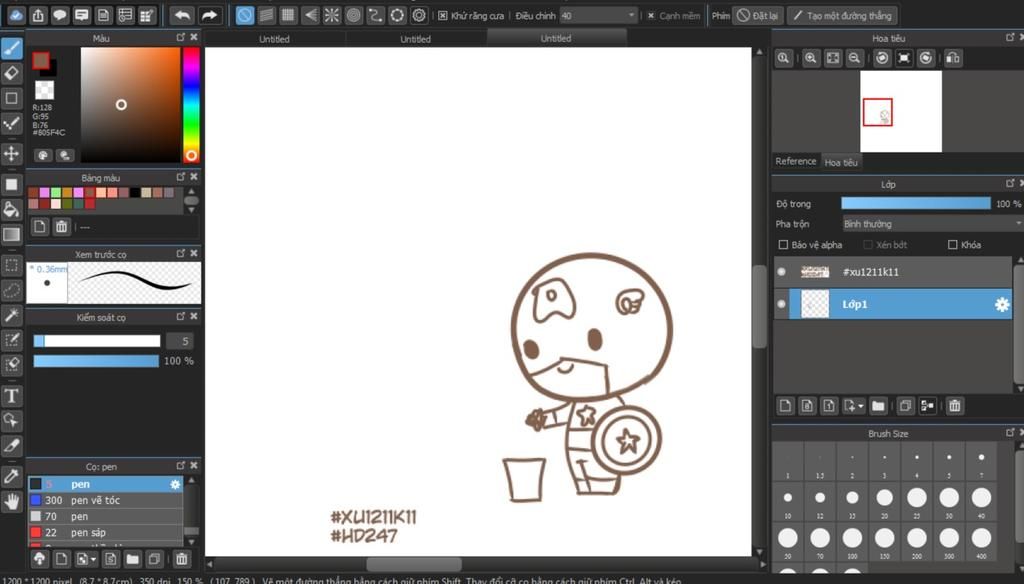The width and height of the screenshot is (1024, 584).
Task: Open Pha trộn blending mode dropdown
Action: click(x=933, y=224)
